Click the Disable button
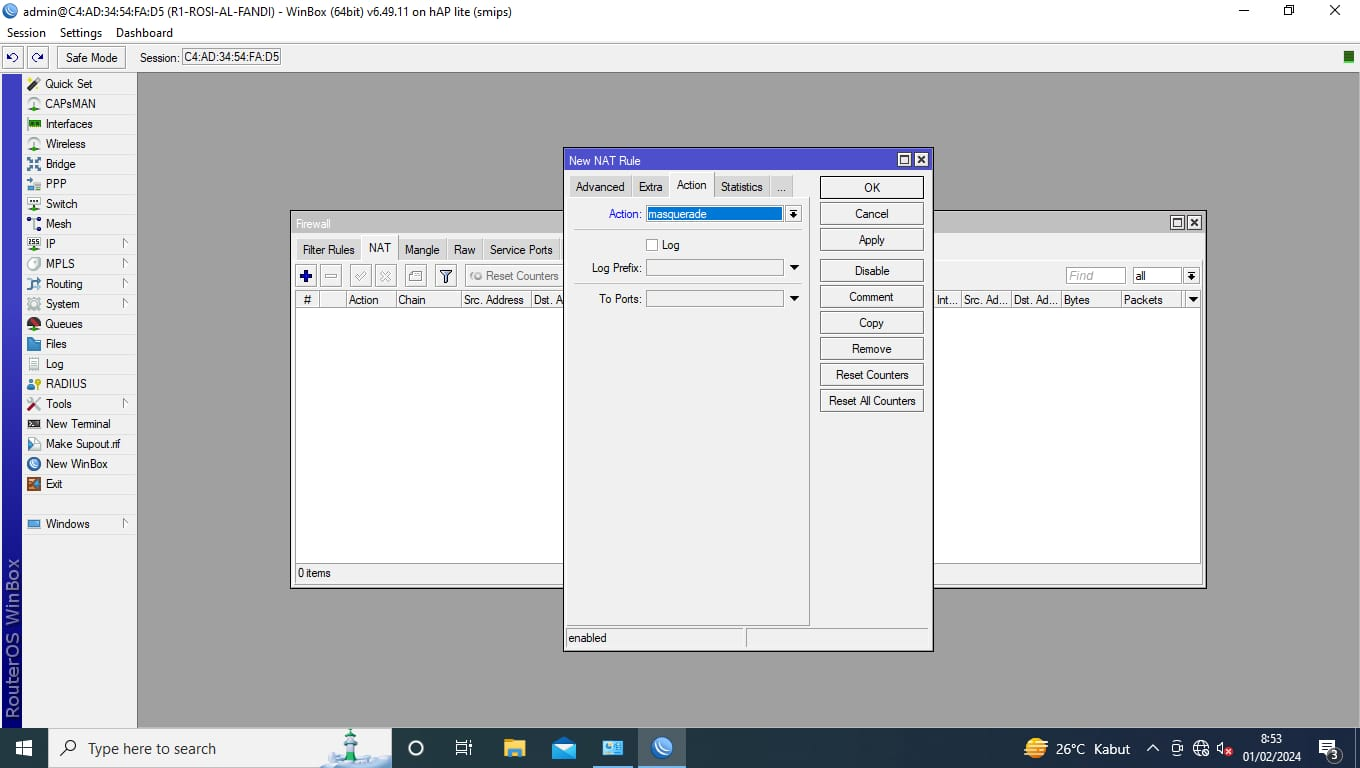Screen dimensions: 1360x768 point(872,271)
